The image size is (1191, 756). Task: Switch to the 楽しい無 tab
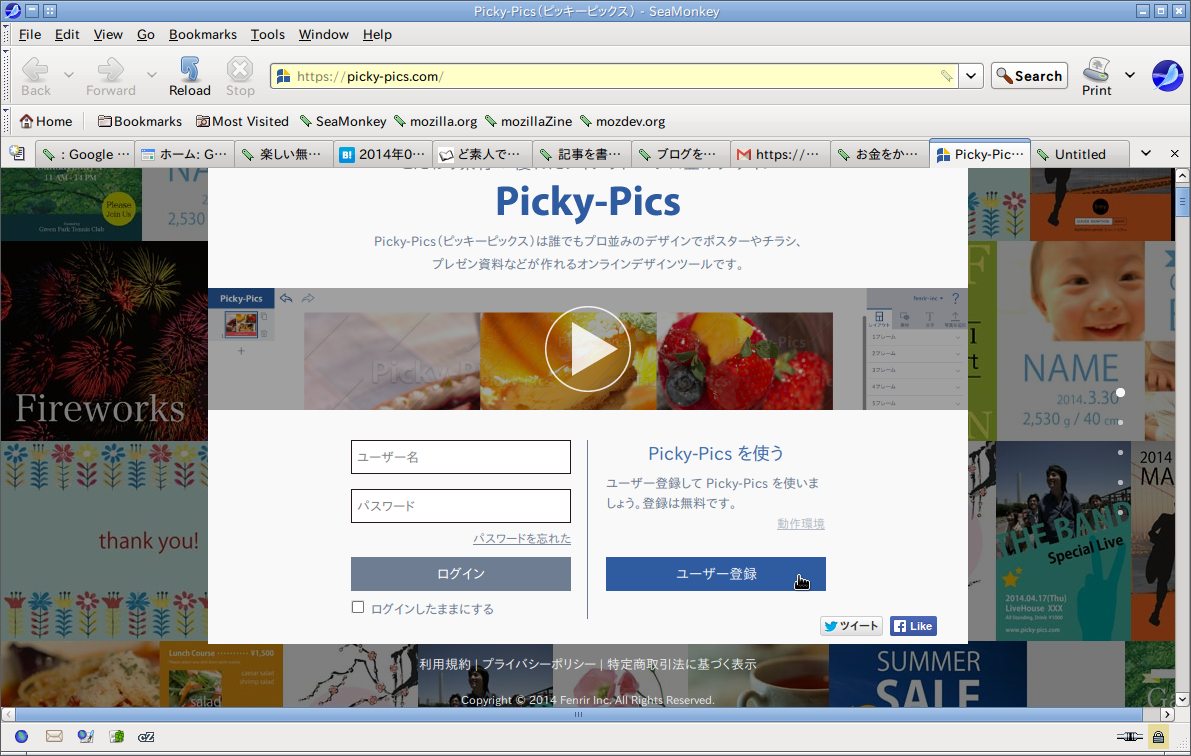pyautogui.click(x=283, y=154)
